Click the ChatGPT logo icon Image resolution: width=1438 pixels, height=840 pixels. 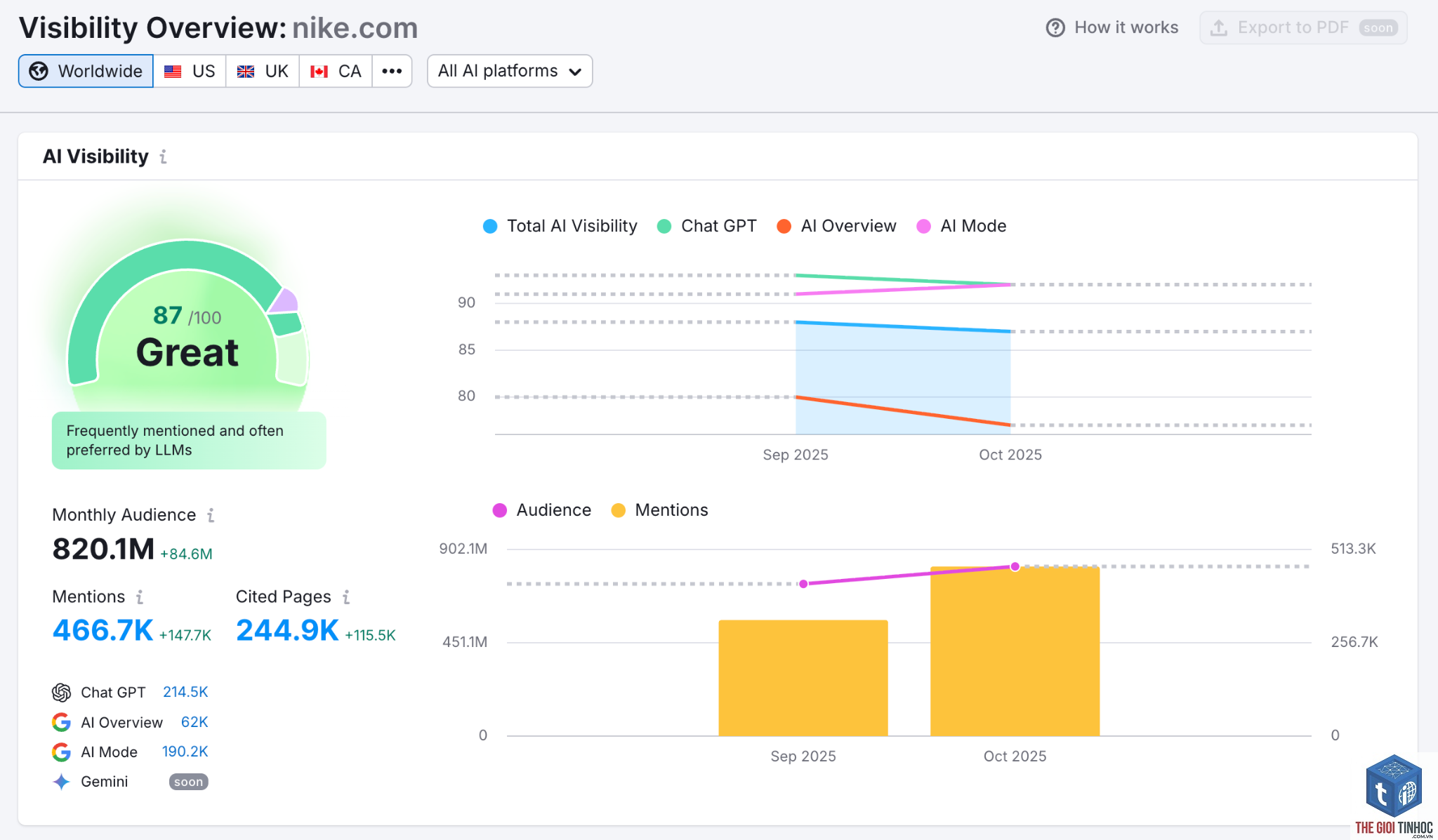click(x=62, y=693)
